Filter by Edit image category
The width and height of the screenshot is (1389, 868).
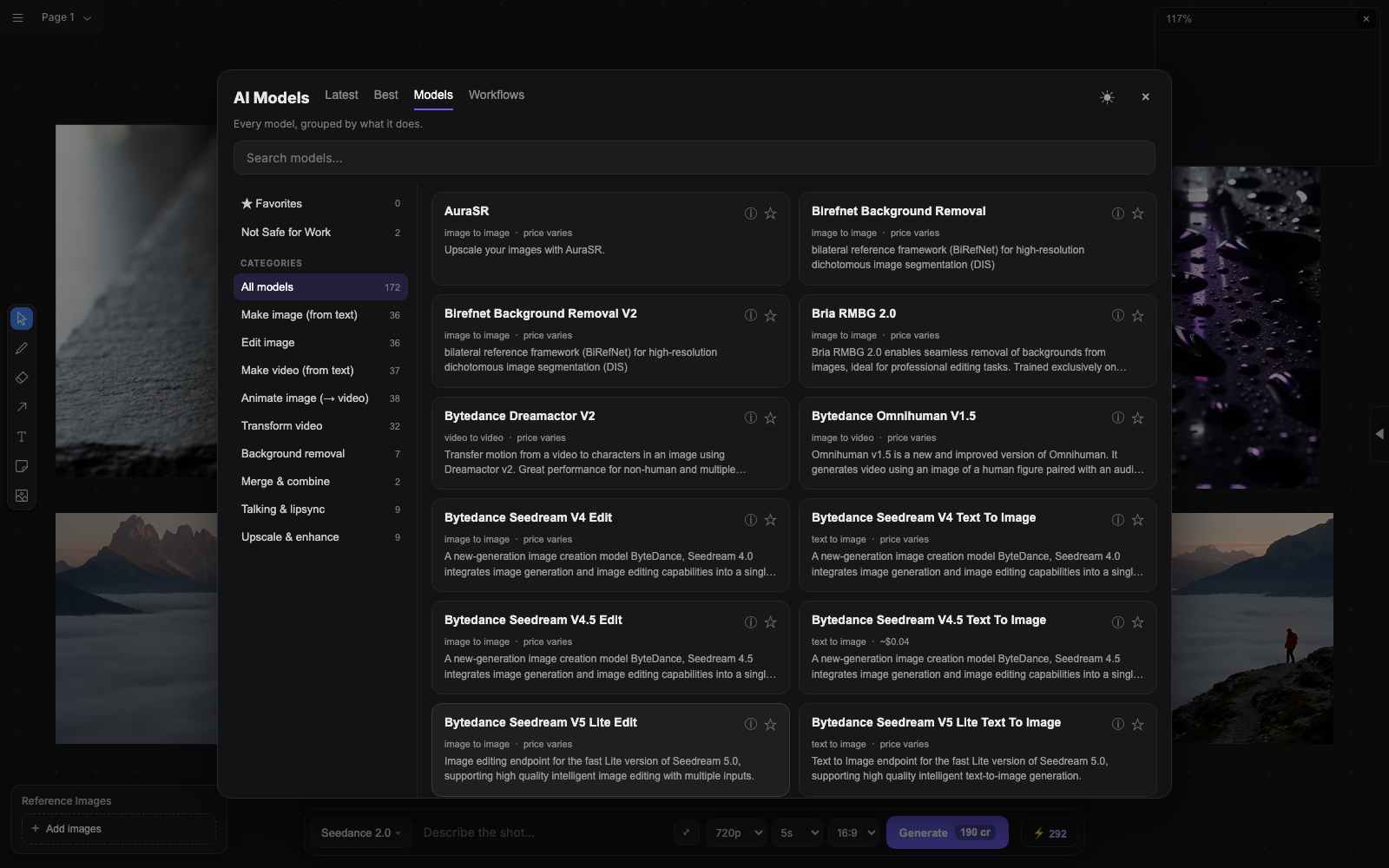pos(320,343)
